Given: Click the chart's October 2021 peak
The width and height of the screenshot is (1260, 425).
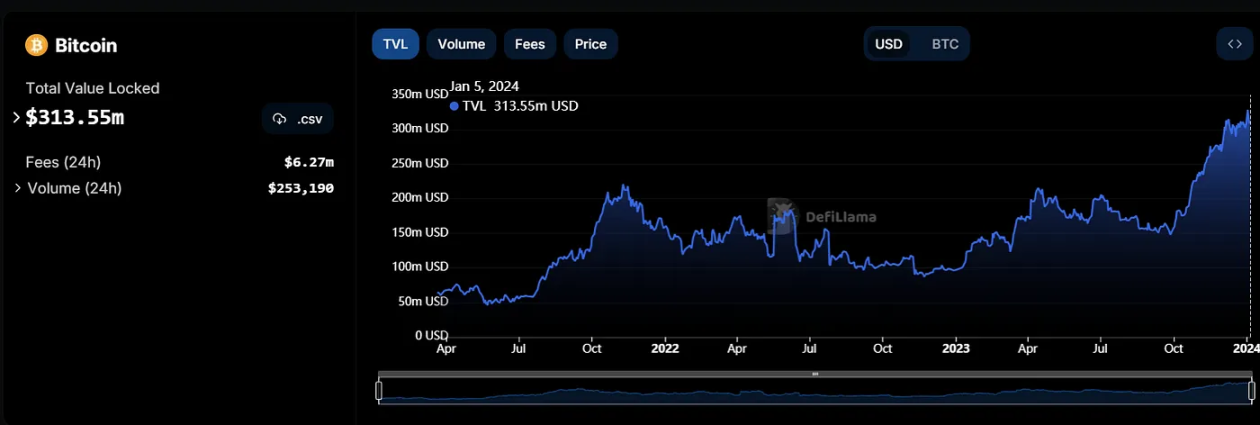Looking at the screenshot, I should tap(624, 187).
